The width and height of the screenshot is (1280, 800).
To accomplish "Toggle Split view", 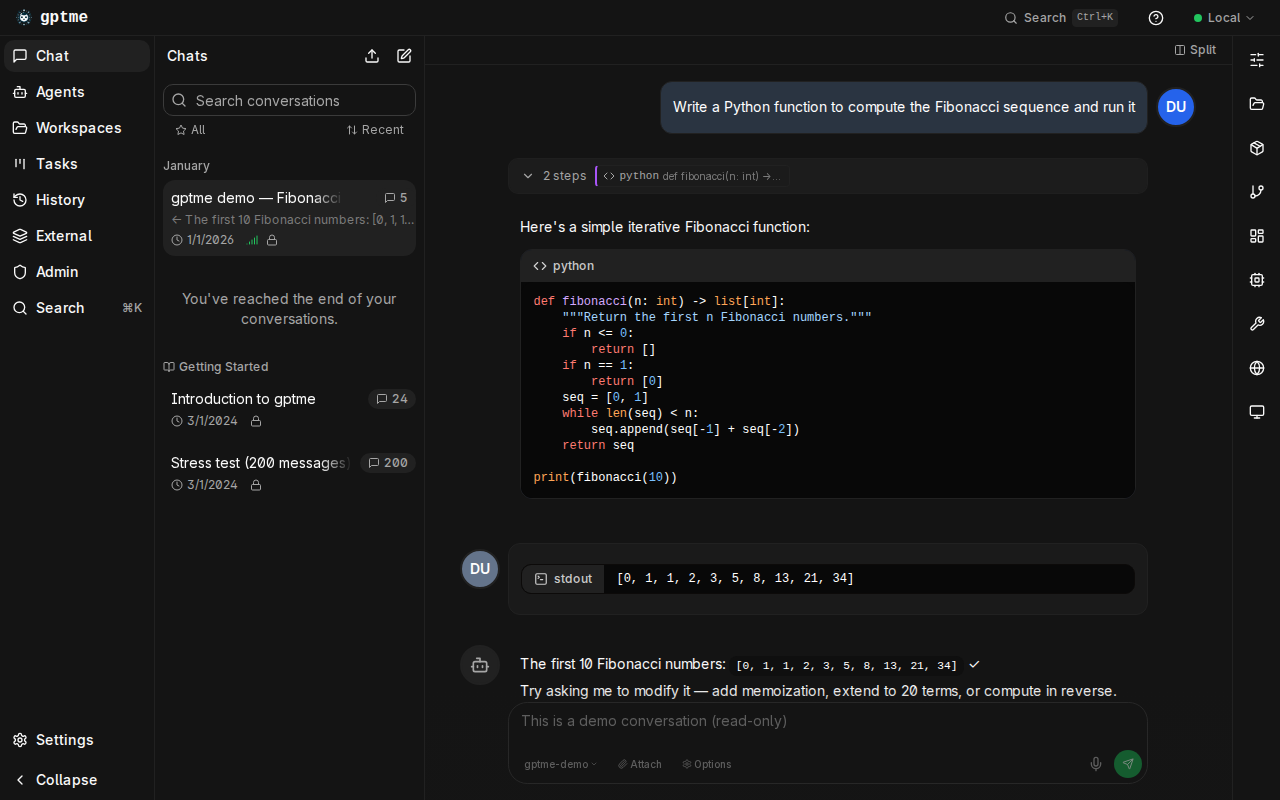I will click(1195, 50).
